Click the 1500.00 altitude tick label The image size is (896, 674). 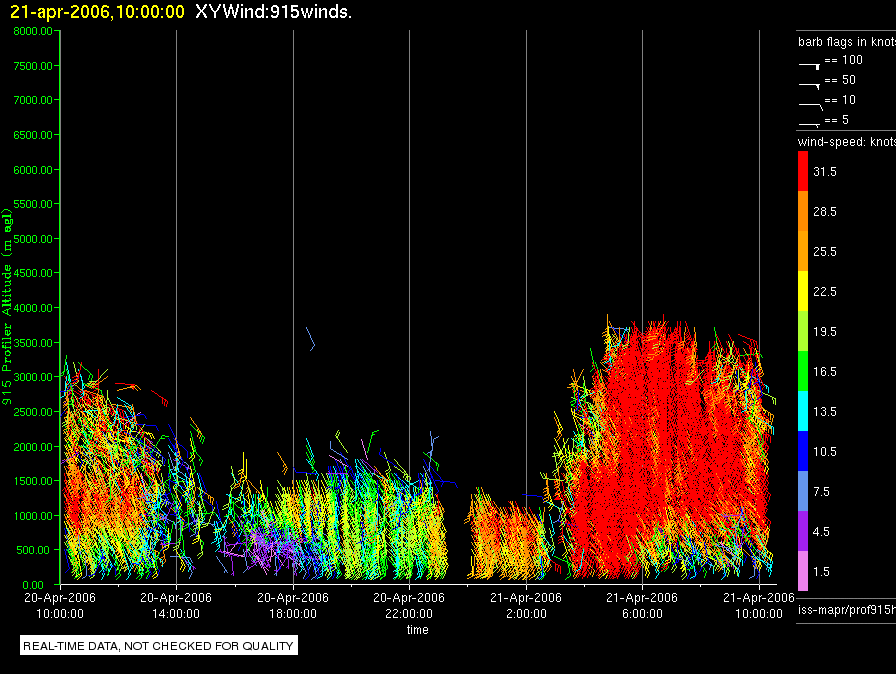point(33,481)
